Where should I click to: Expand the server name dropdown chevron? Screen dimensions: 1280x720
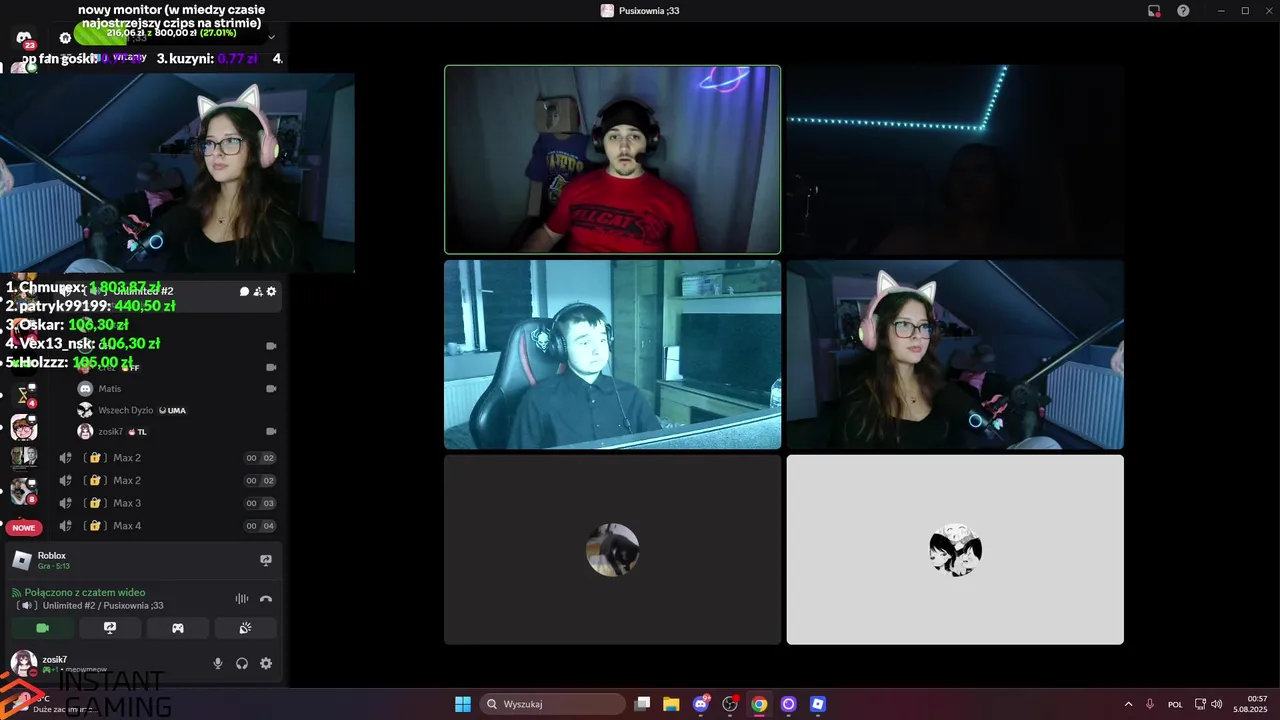point(271,38)
